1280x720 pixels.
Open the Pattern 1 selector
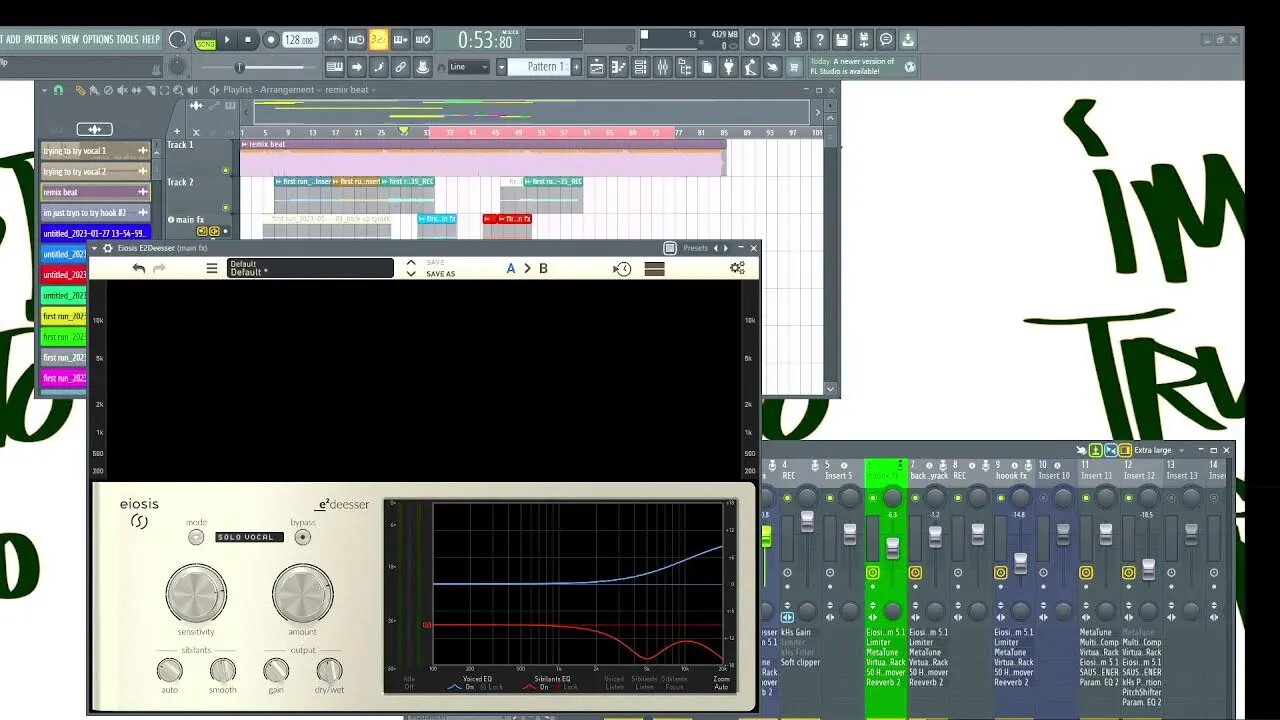click(541, 67)
